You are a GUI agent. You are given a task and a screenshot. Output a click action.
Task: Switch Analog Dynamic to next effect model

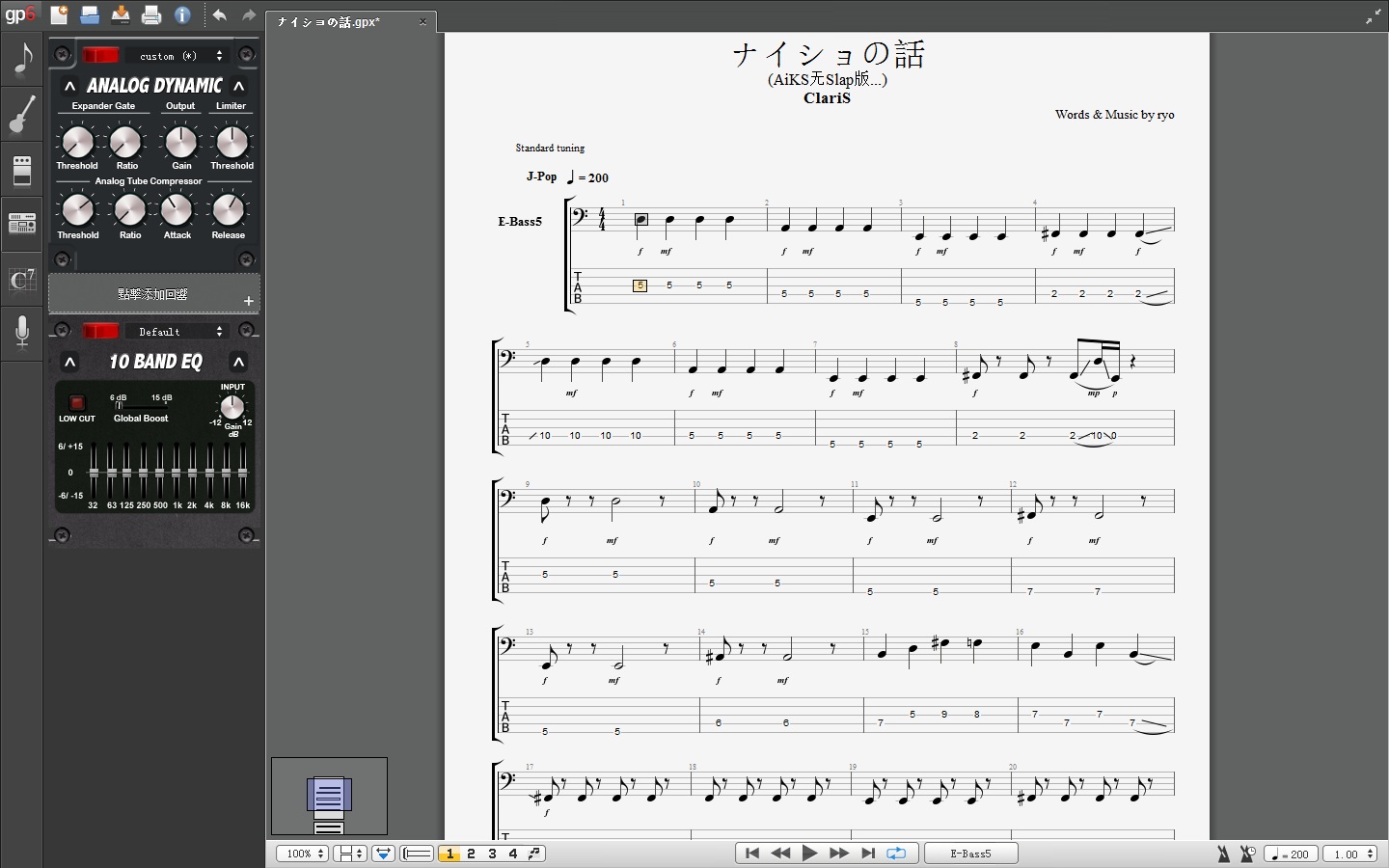pyautogui.click(x=239, y=86)
